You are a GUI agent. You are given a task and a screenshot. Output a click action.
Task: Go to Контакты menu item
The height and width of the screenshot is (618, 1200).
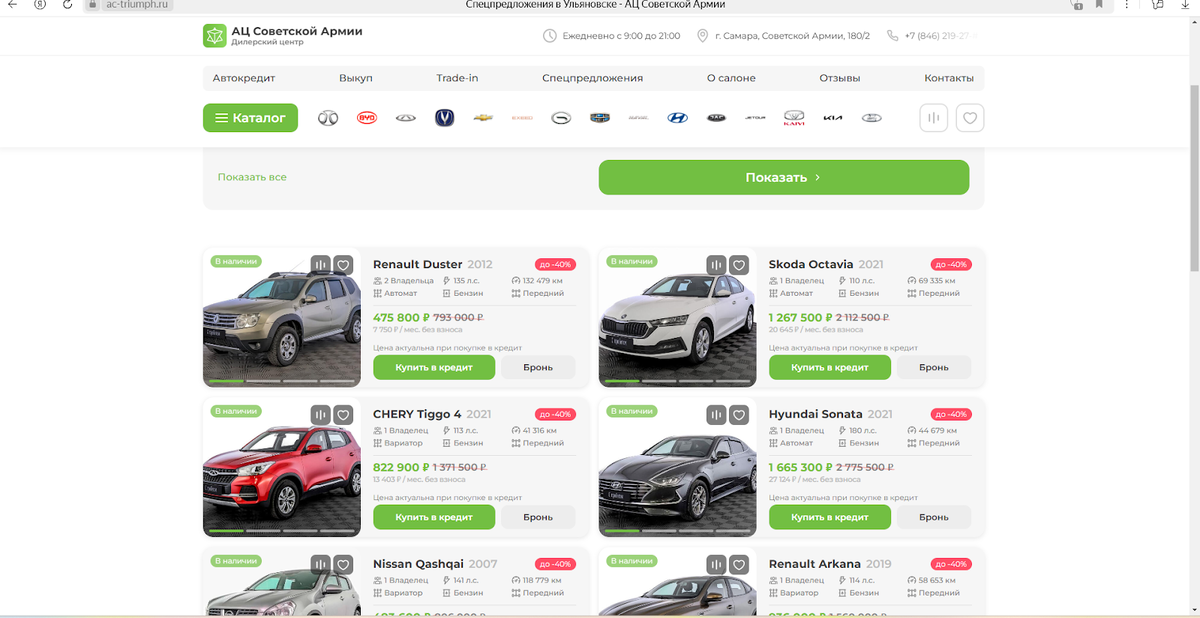click(949, 78)
